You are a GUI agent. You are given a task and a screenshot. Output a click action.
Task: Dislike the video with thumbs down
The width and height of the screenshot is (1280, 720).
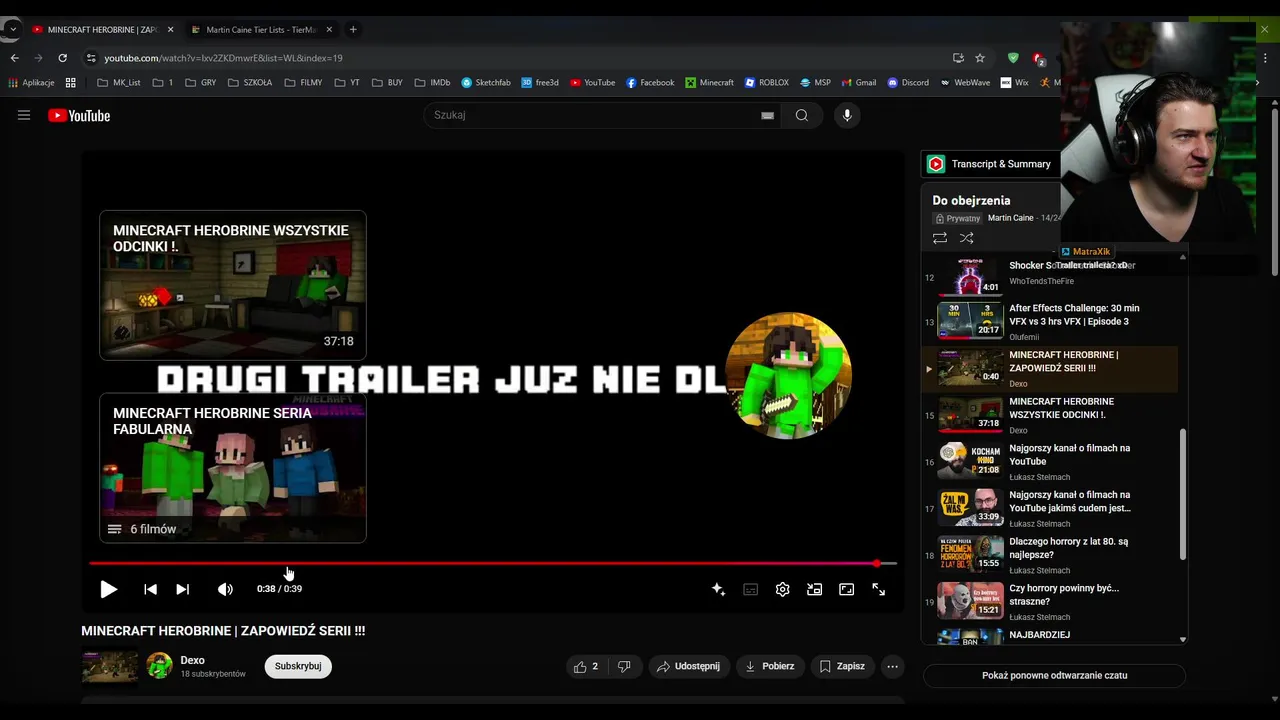point(624,666)
